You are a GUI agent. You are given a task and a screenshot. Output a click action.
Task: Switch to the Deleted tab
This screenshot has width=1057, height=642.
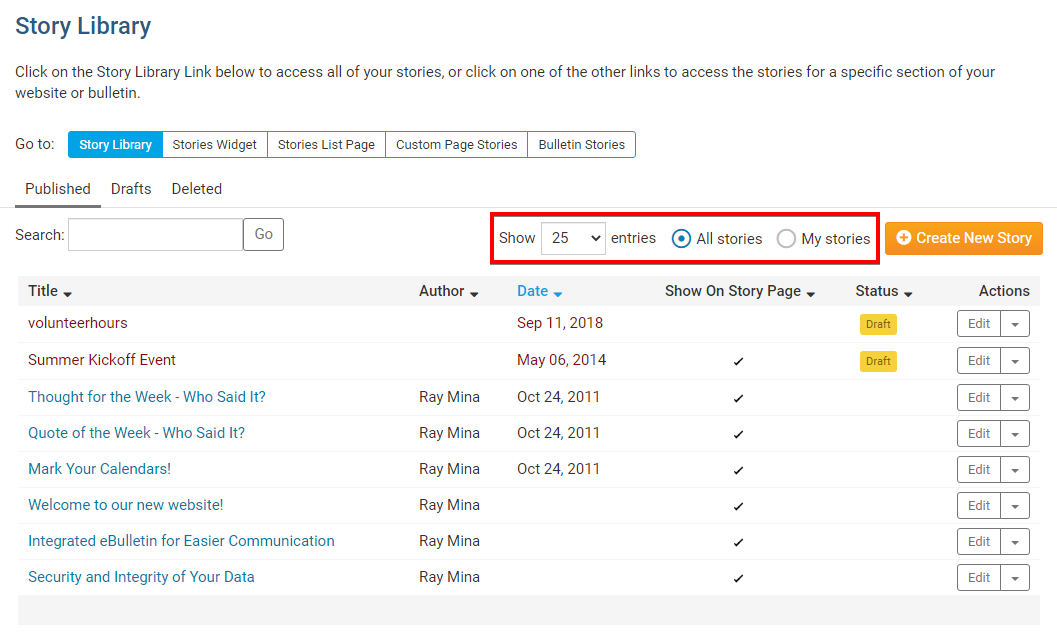[196, 189]
